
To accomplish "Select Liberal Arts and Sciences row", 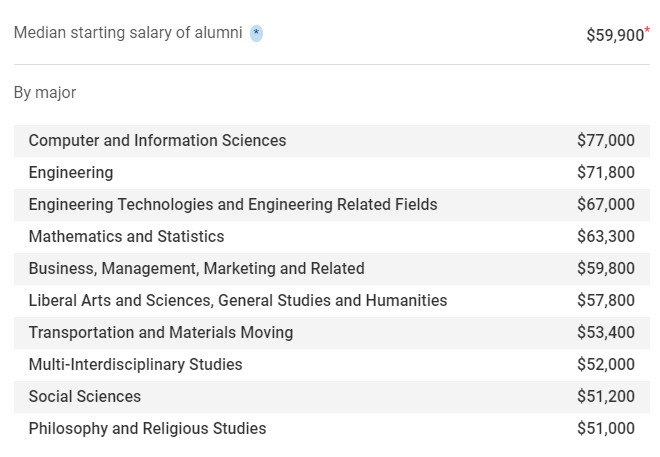I will tap(332, 300).
